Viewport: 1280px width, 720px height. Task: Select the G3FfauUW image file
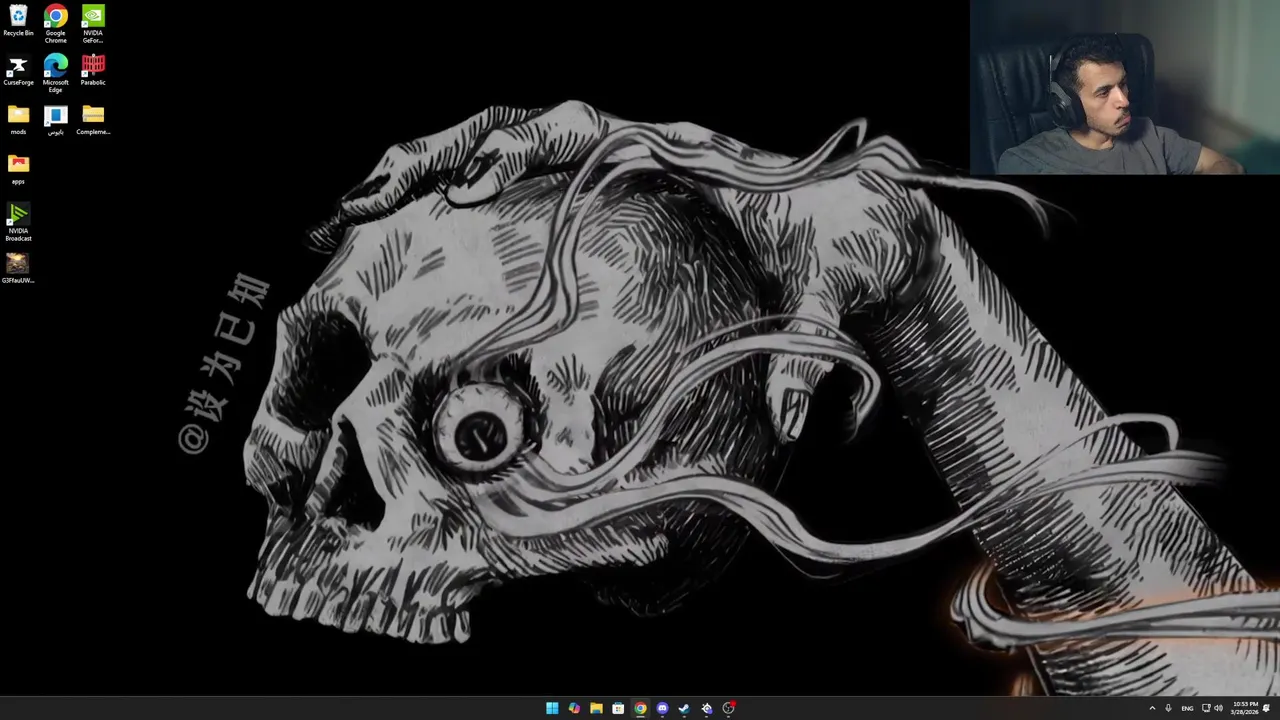point(18,268)
